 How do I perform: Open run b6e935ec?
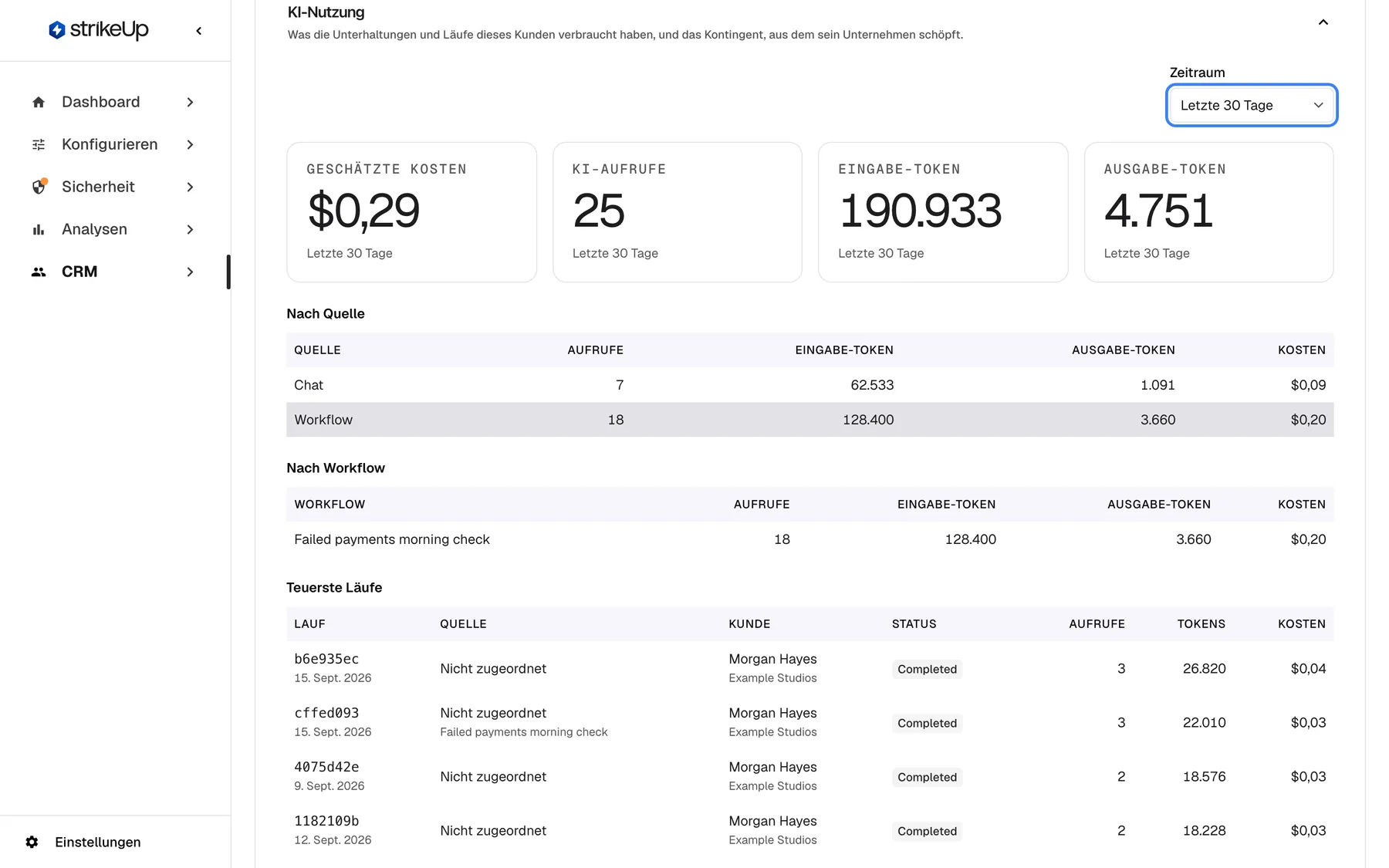pos(809,668)
